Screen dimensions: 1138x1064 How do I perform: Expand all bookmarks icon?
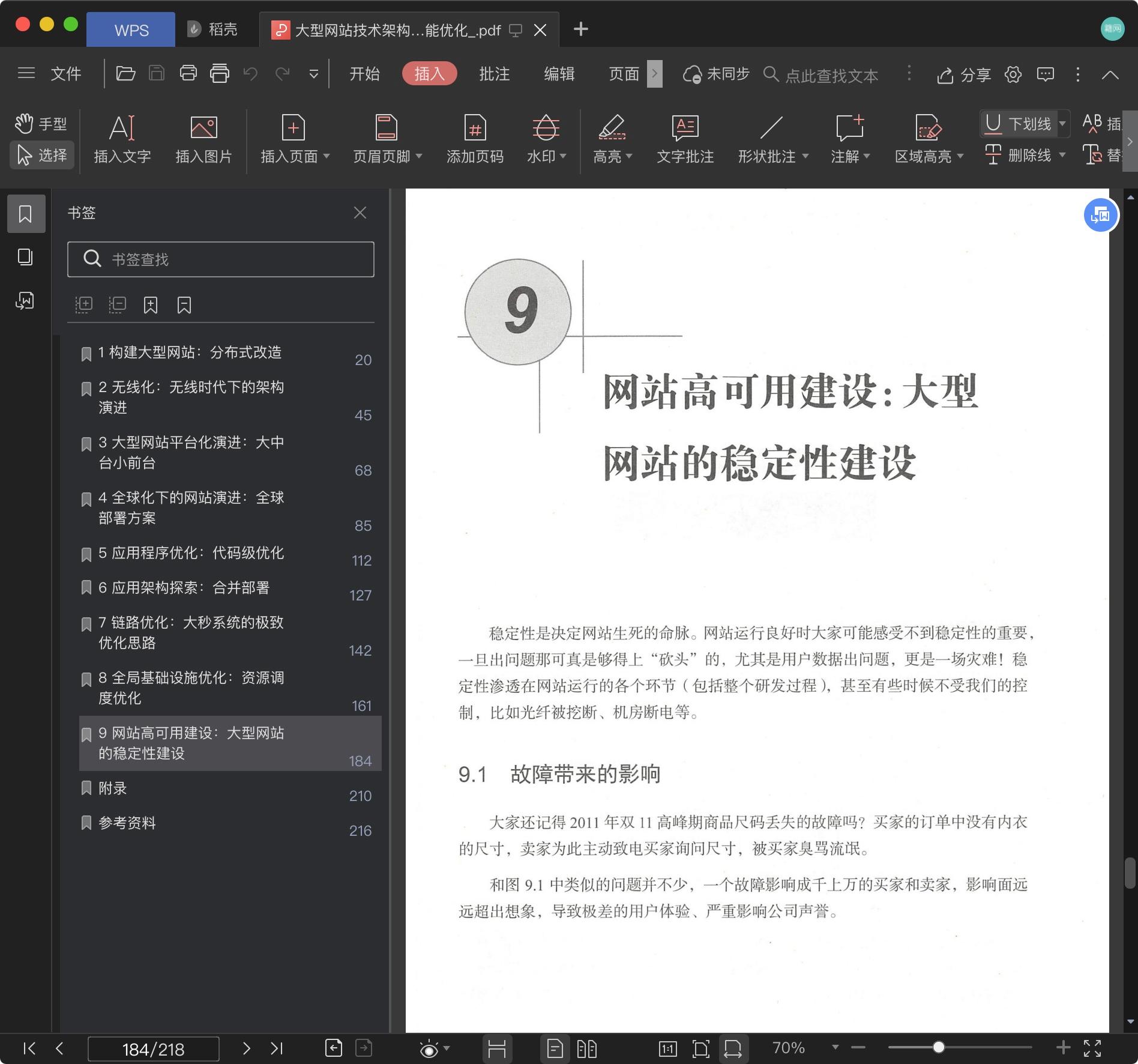(x=83, y=304)
